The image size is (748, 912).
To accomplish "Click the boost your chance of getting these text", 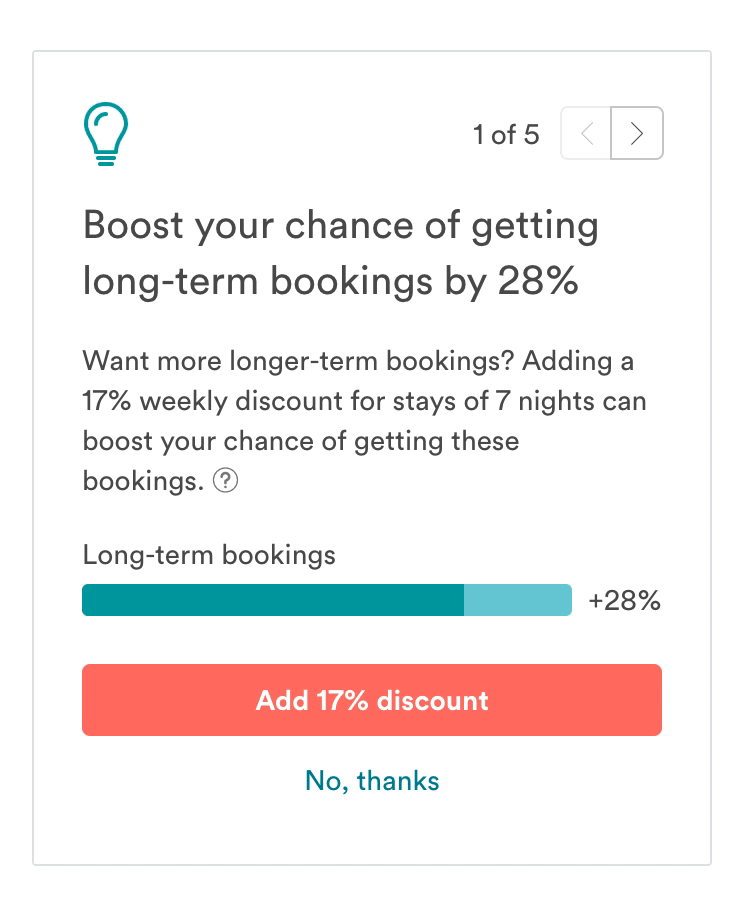I will [301, 441].
